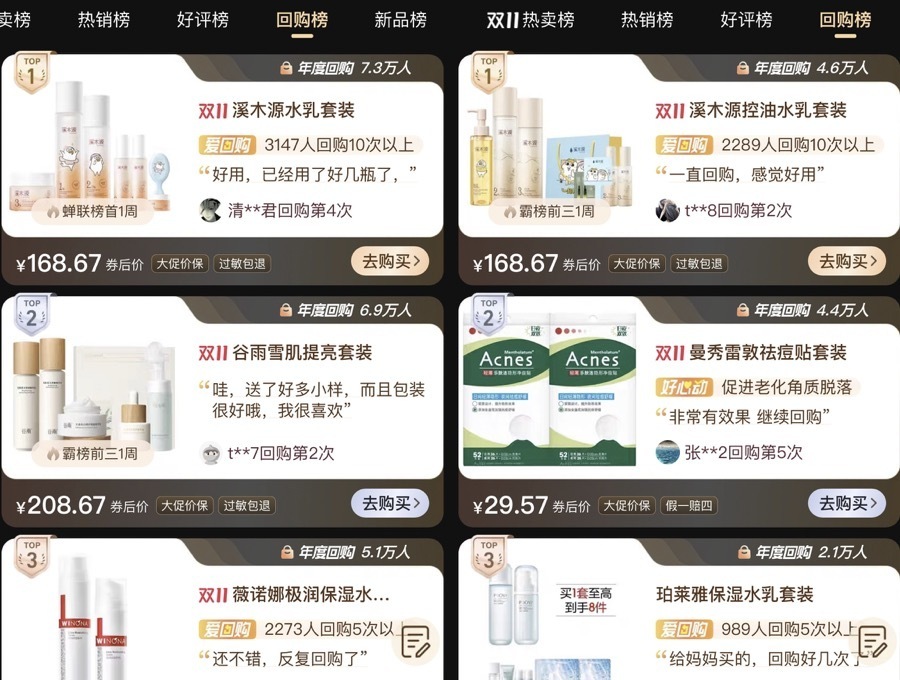
Task: Open the 双11热卖榜 tab
Action: pos(530,20)
